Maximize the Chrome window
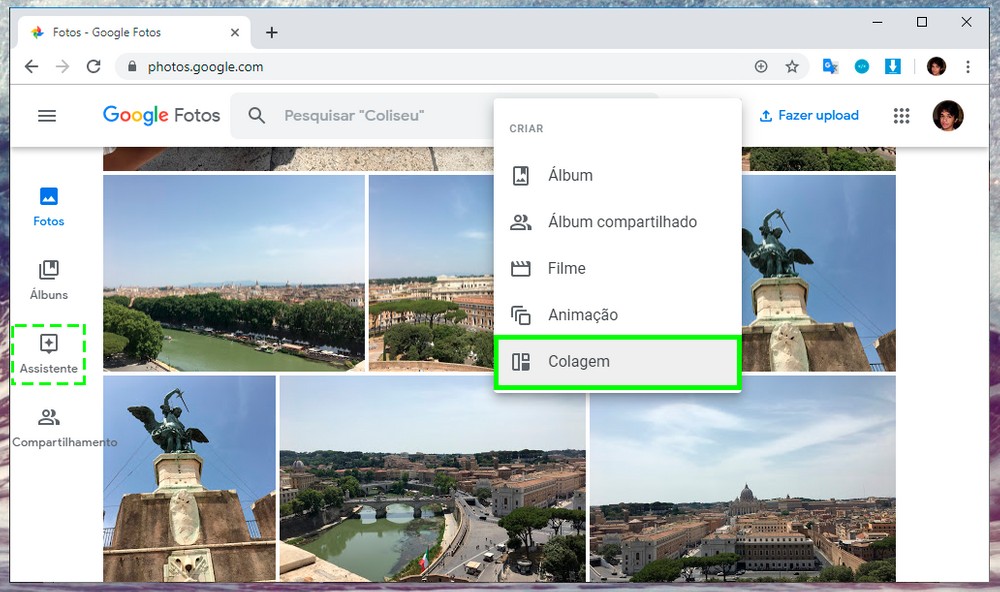 pos(922,22)
